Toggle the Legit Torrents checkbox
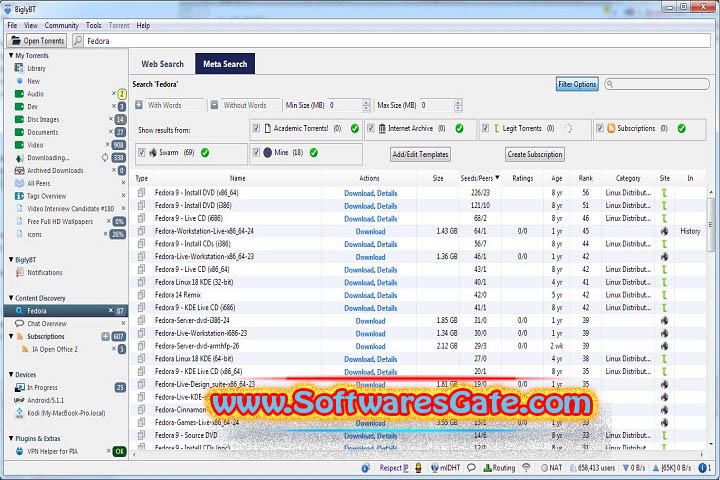This screenshot has width=720, height=480. [x=485, y=128]
